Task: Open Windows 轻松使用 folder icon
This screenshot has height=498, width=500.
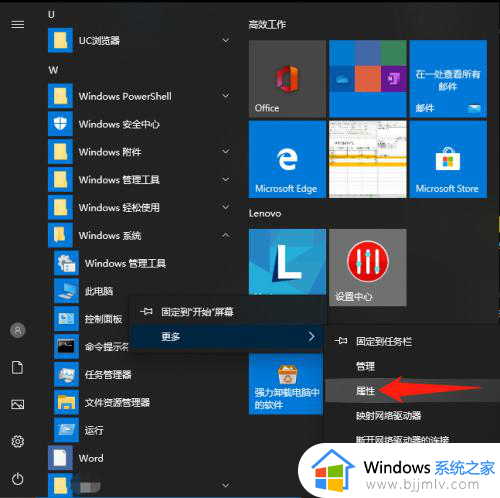Action: (60, 207)
